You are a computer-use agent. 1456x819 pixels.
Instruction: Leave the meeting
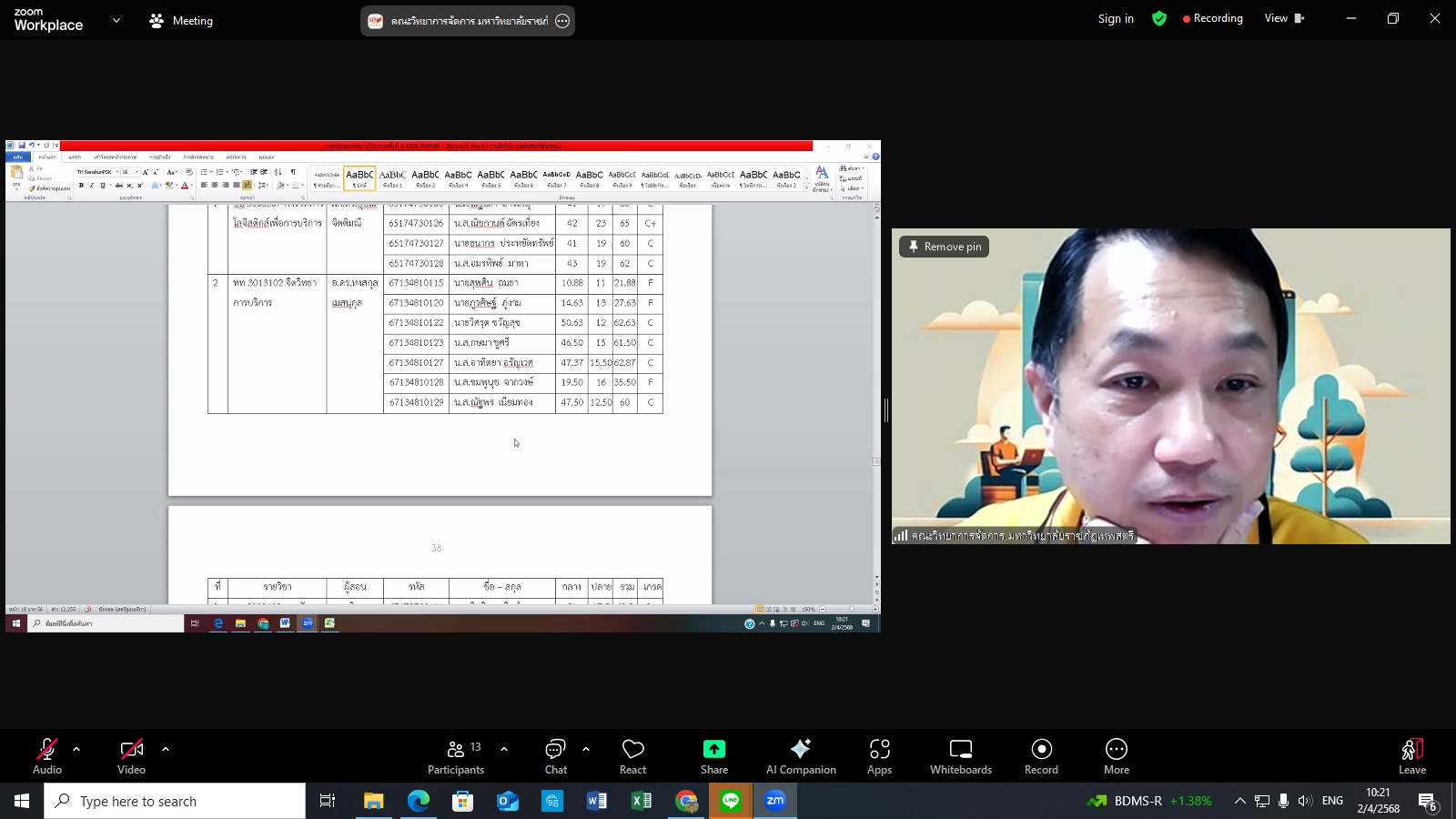click(x=1411, y=755)
